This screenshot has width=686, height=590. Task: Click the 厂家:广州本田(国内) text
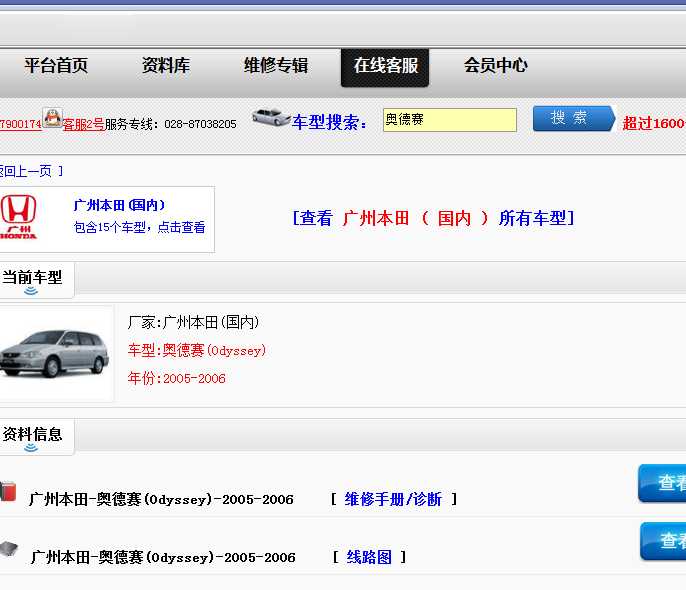(x=193, y=322)
